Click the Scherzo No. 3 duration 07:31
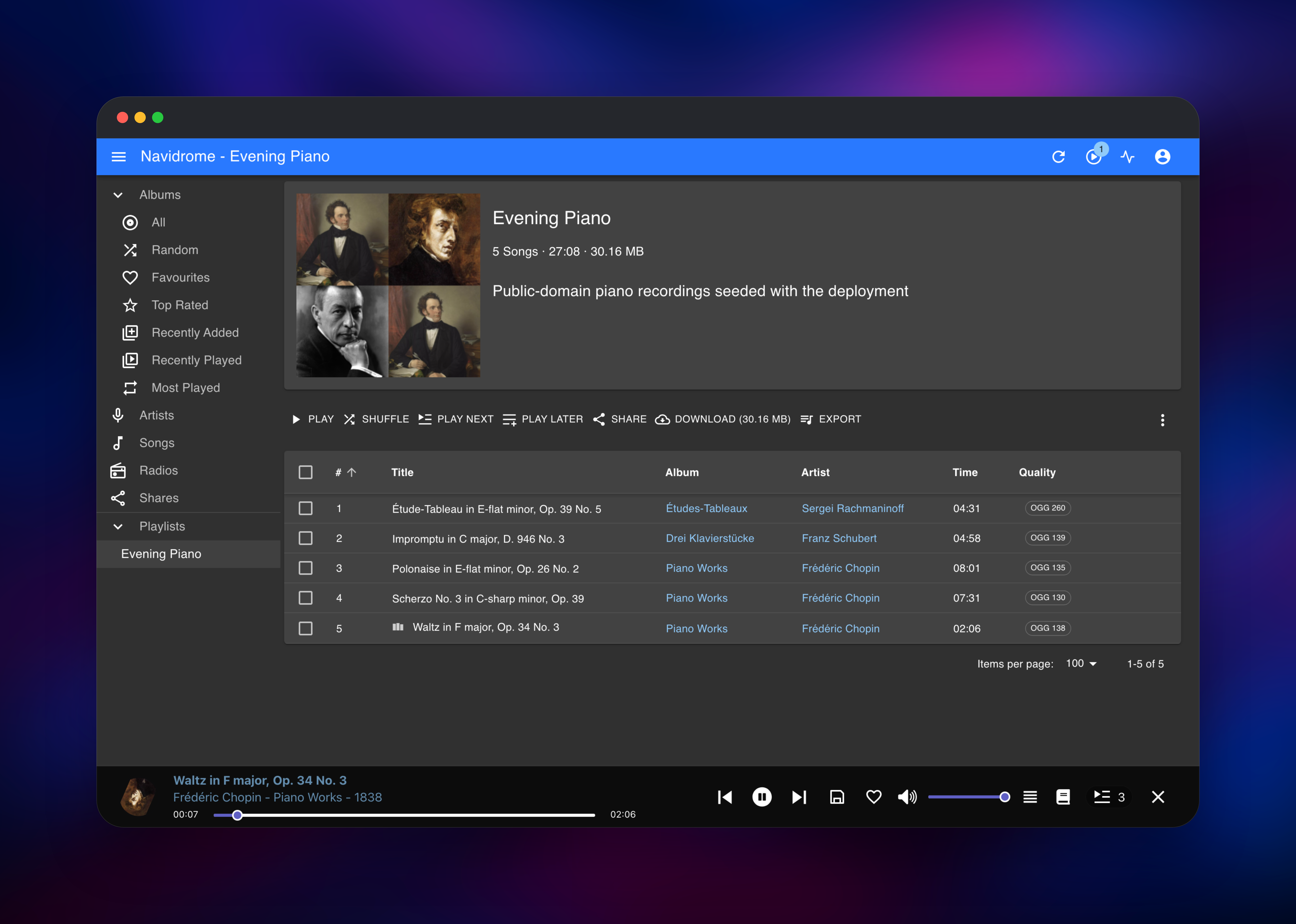This screenshot has height=924, width=1296. pyautogui.click(x=966, y=598)
